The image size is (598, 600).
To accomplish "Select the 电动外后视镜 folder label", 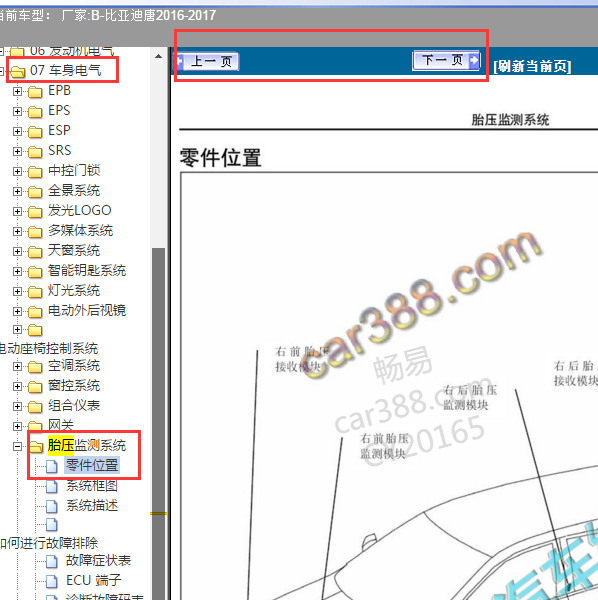I will point(87,310).
